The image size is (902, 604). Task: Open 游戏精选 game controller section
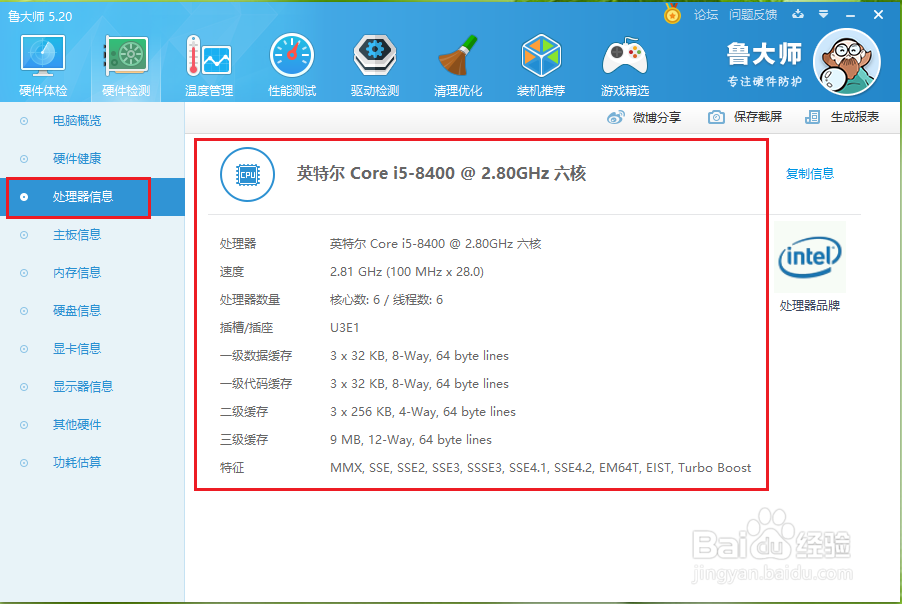tap(625, 66)
